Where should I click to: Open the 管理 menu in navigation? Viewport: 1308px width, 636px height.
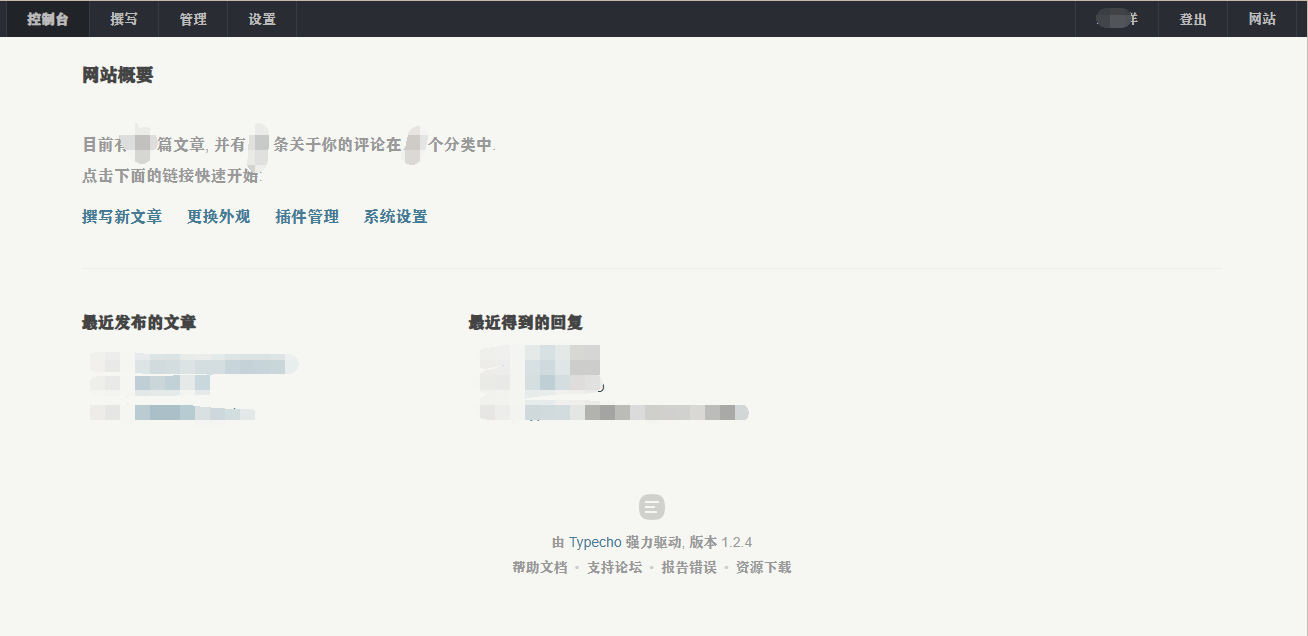[x=193, y=19]
